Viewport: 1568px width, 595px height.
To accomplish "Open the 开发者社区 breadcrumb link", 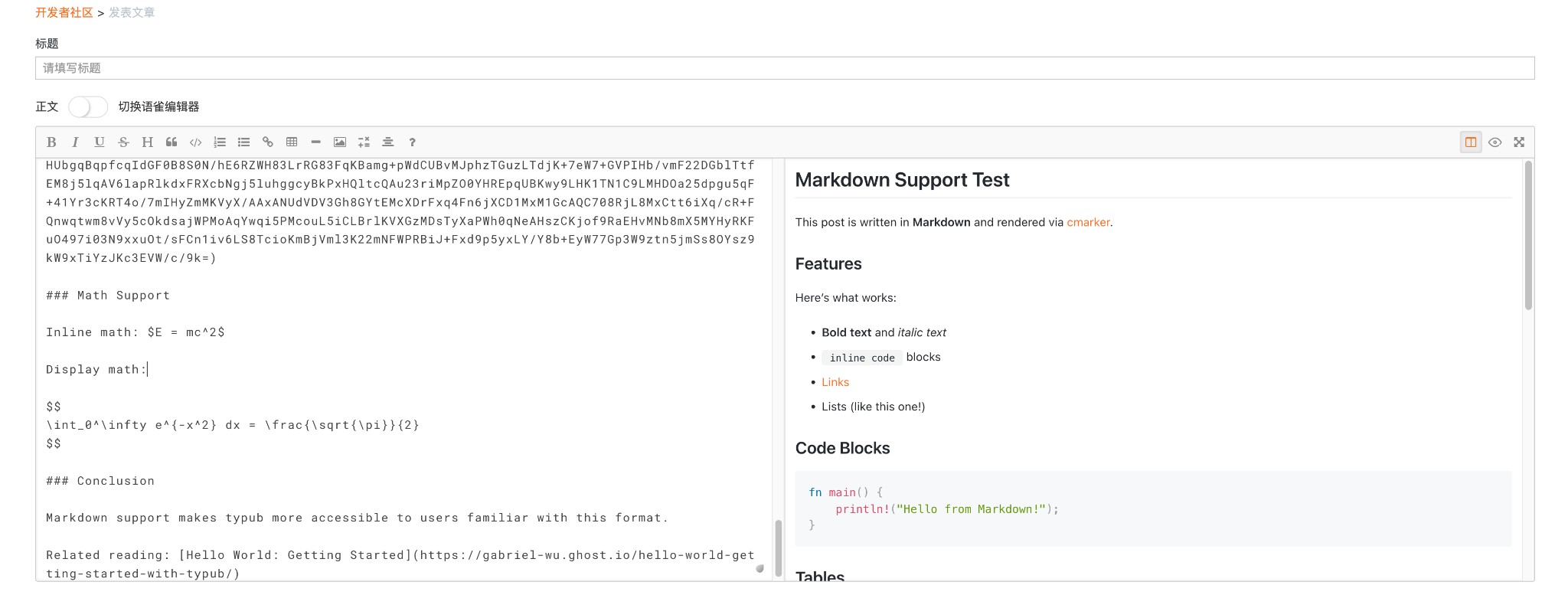I will pyautogui.click(x=64, y=13).
